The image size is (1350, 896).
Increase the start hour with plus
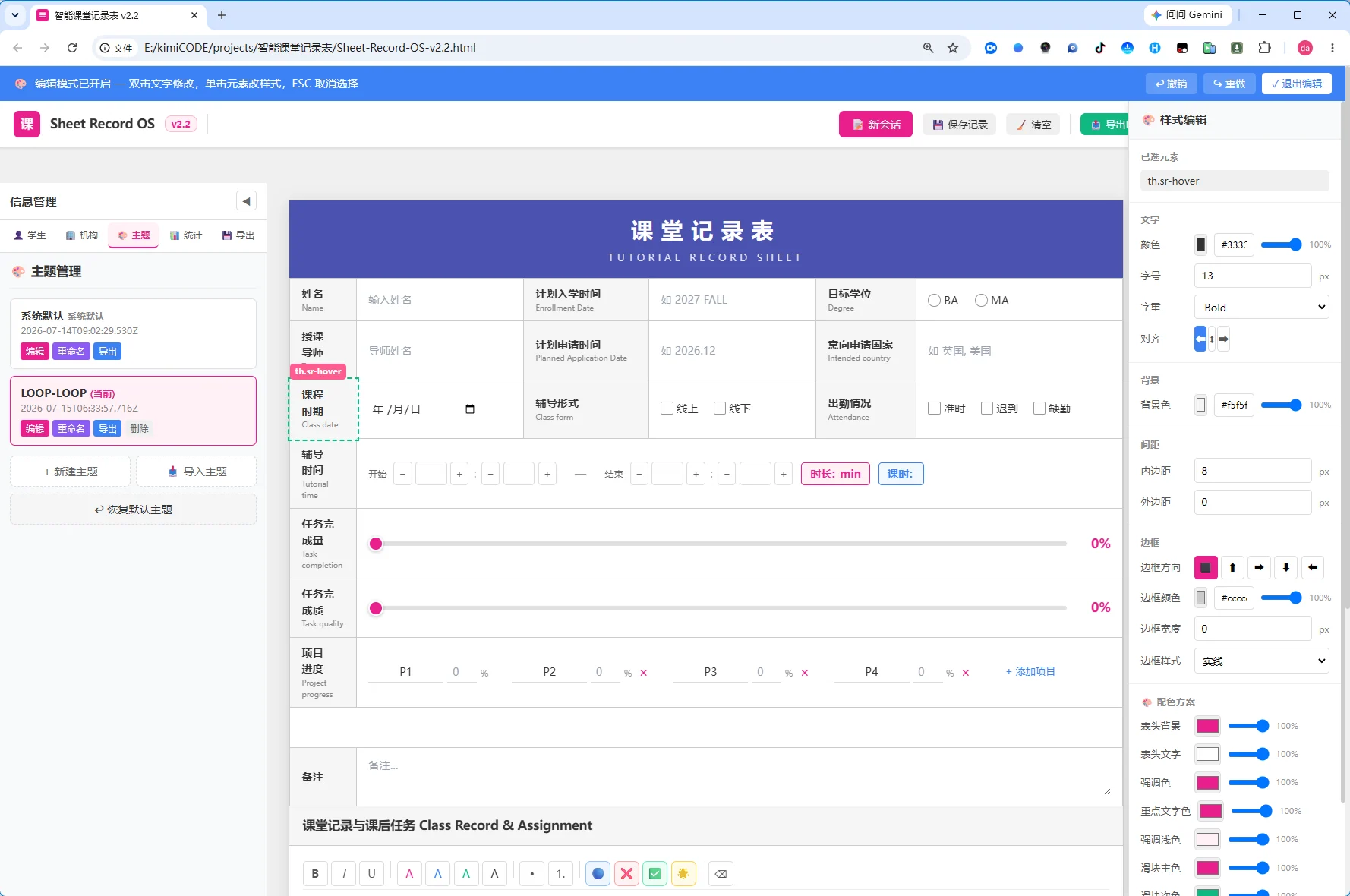coord(459,474)
